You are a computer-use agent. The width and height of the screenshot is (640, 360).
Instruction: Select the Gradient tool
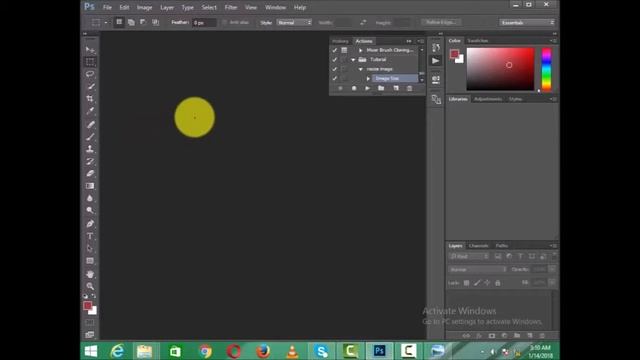[x=90, y=186]
